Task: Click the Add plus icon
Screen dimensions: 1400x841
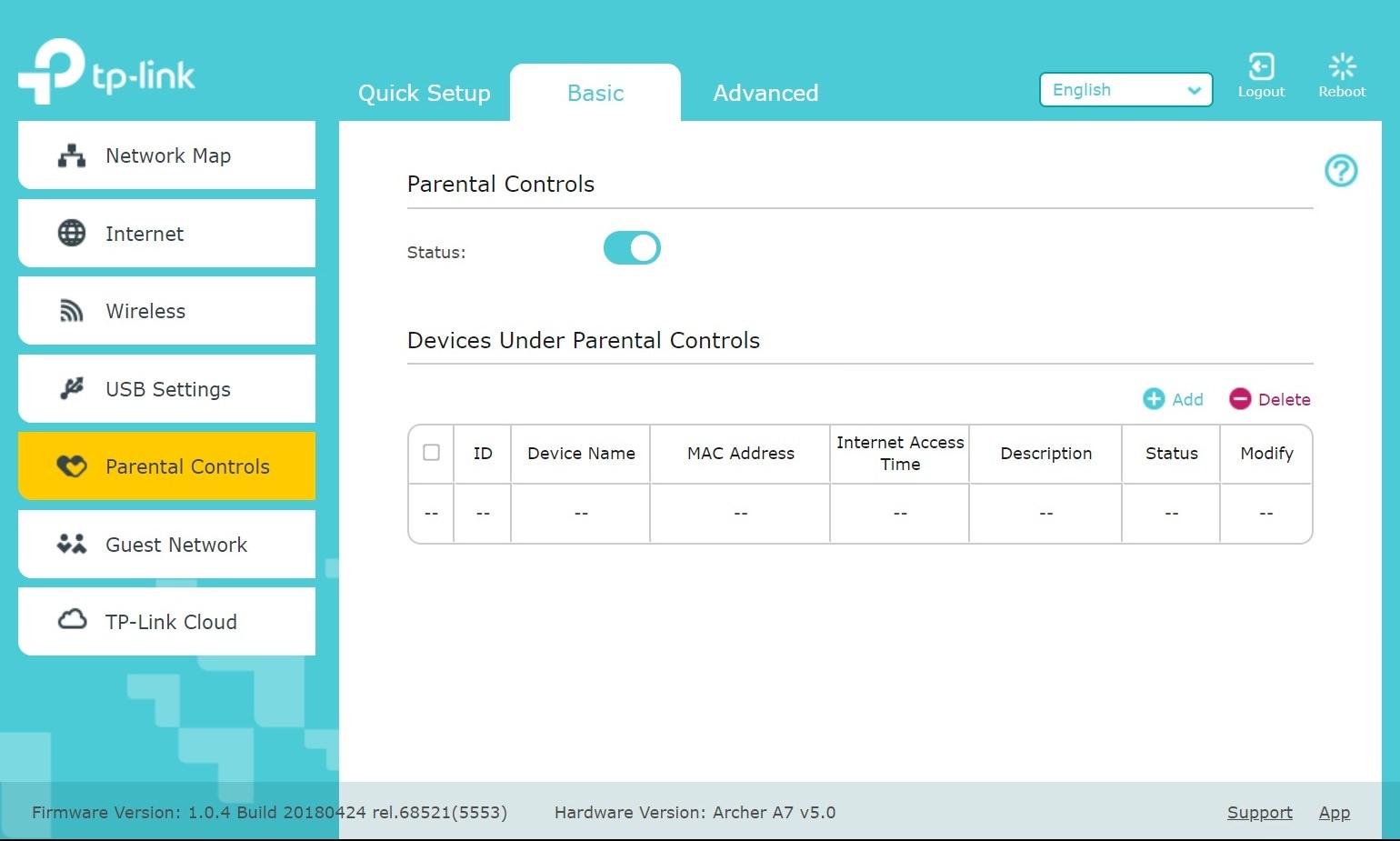Action: (1154, 398)
